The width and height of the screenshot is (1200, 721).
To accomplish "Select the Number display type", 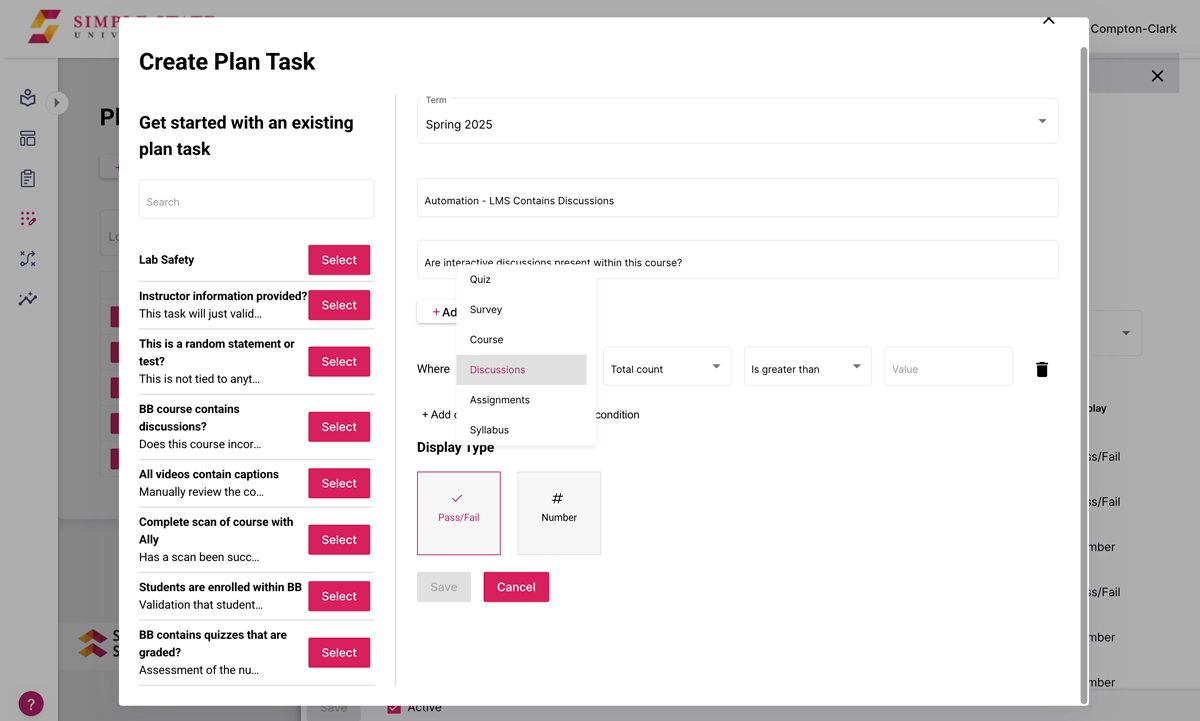I will [x=558, y=512].
